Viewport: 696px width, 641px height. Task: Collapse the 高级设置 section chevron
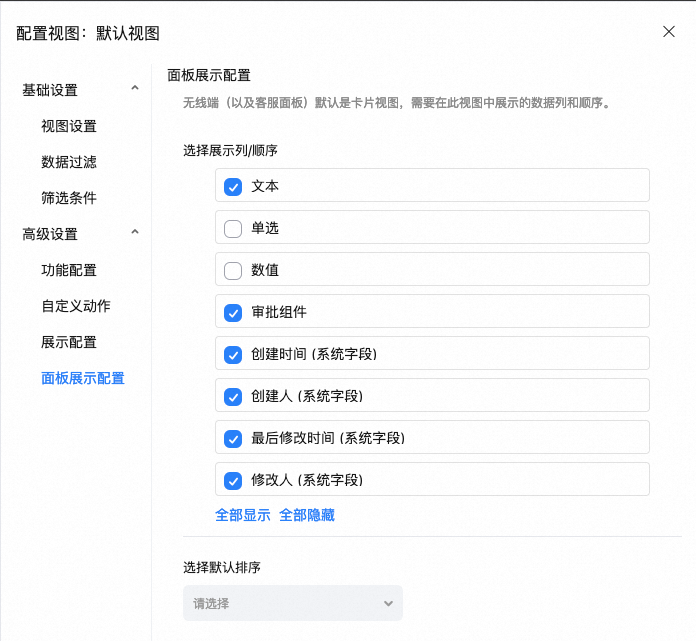point(135,233)
